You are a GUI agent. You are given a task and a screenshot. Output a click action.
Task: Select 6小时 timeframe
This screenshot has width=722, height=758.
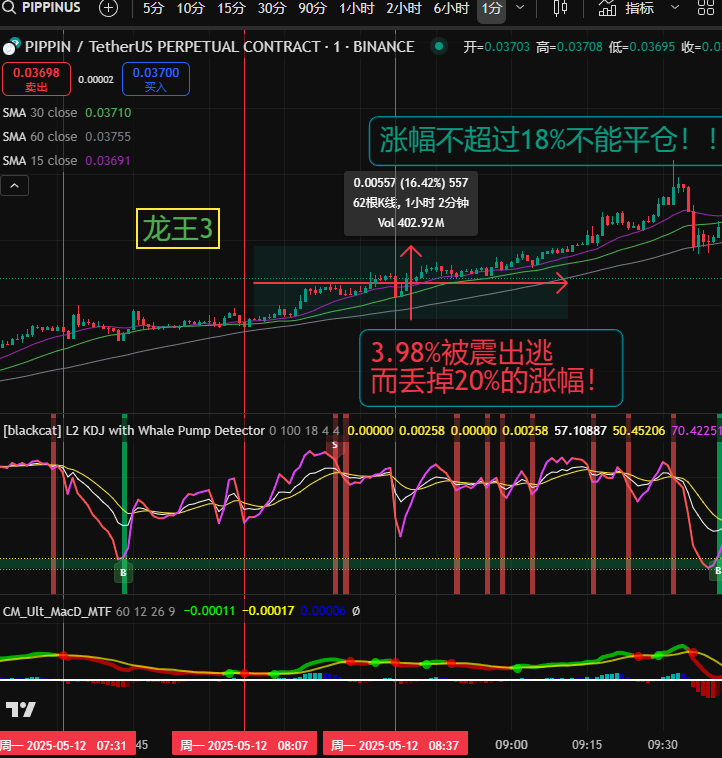pyautogui.click(x=450, y=8)
